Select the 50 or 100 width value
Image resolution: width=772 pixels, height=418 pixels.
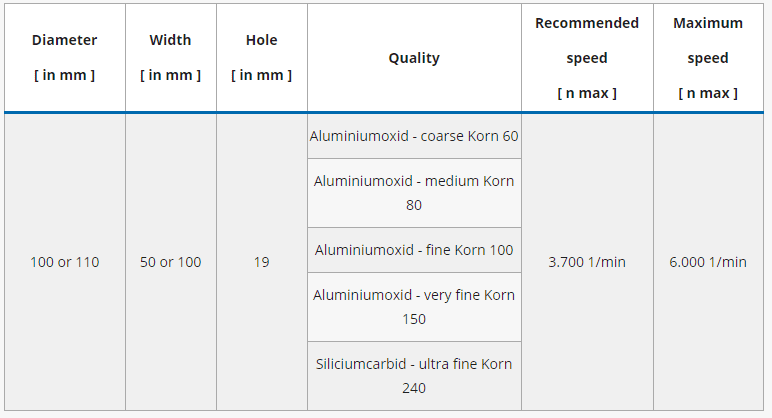170,262
